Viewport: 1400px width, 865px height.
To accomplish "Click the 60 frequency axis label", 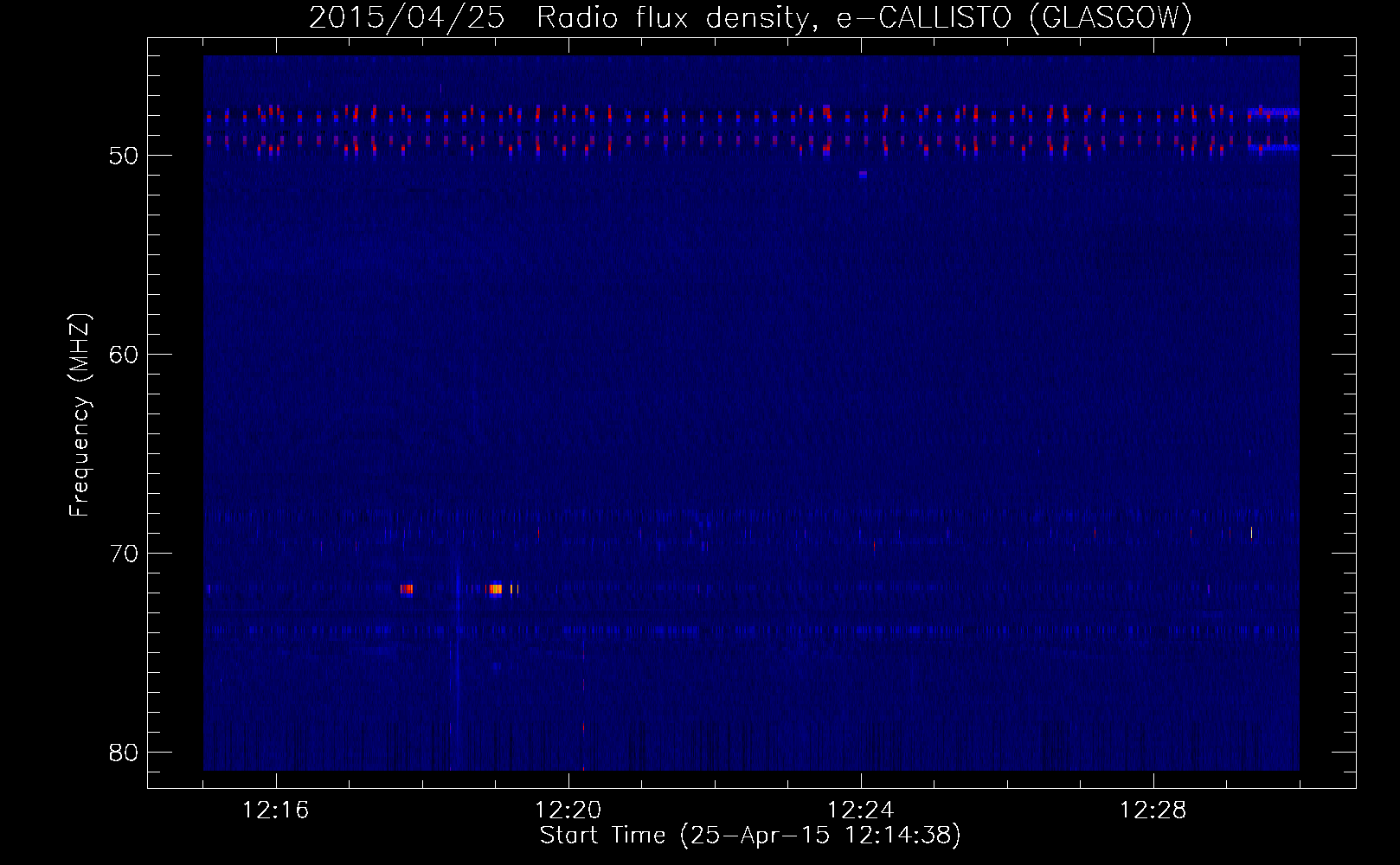I will 124,355.
